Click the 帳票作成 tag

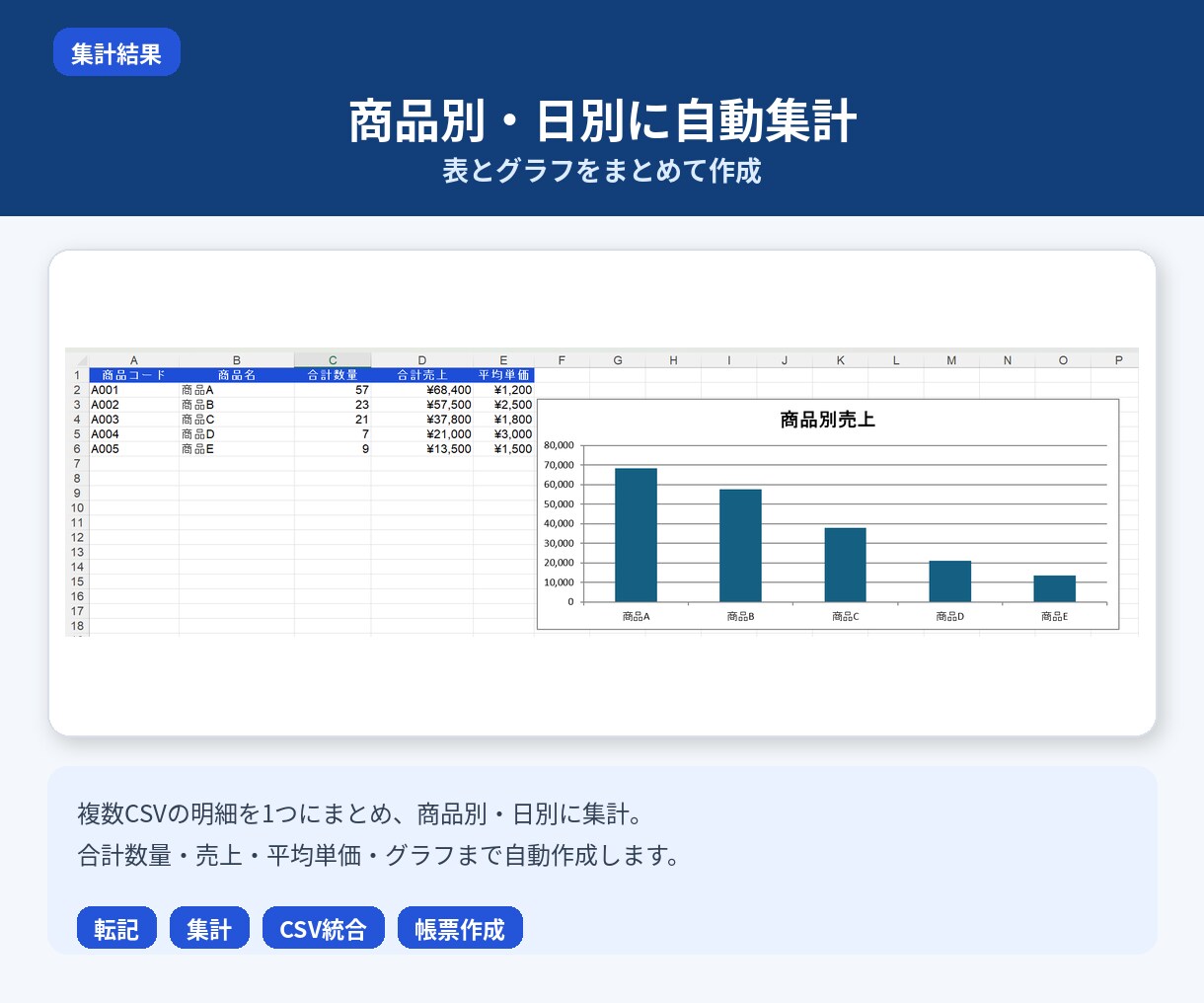460,928
